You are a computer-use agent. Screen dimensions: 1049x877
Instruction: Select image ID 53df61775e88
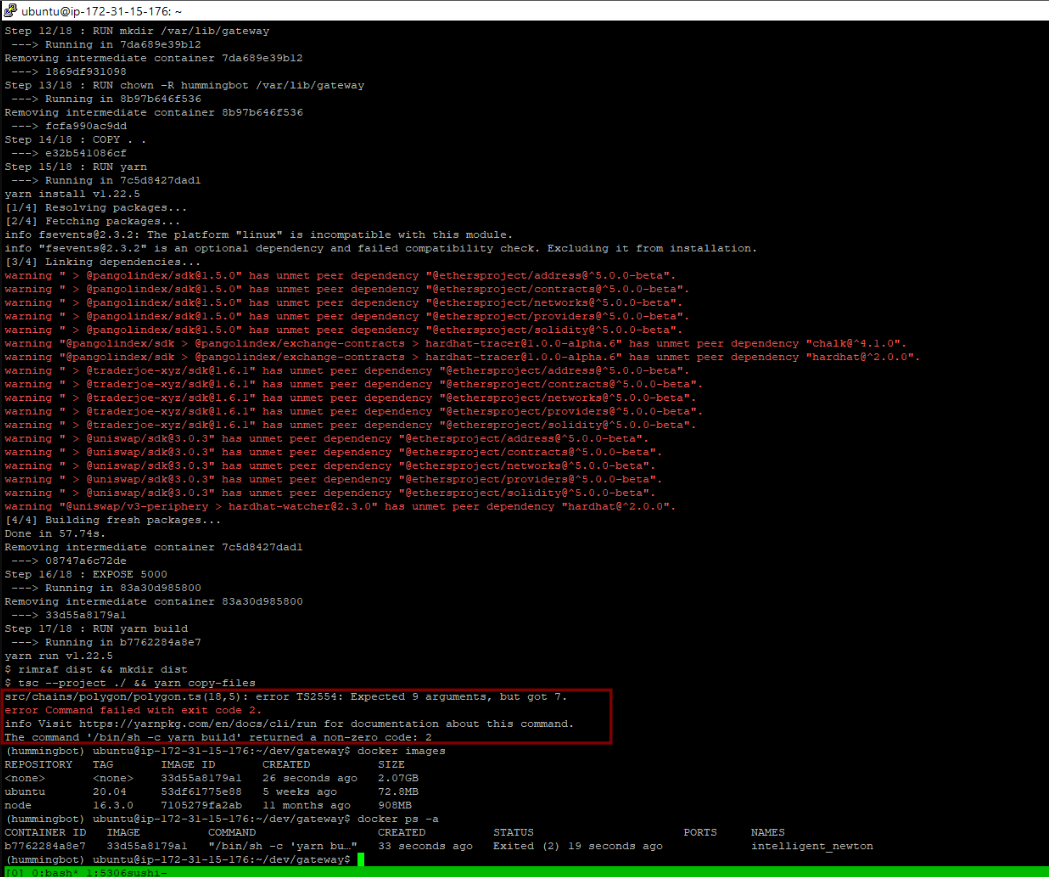point(201,792)
